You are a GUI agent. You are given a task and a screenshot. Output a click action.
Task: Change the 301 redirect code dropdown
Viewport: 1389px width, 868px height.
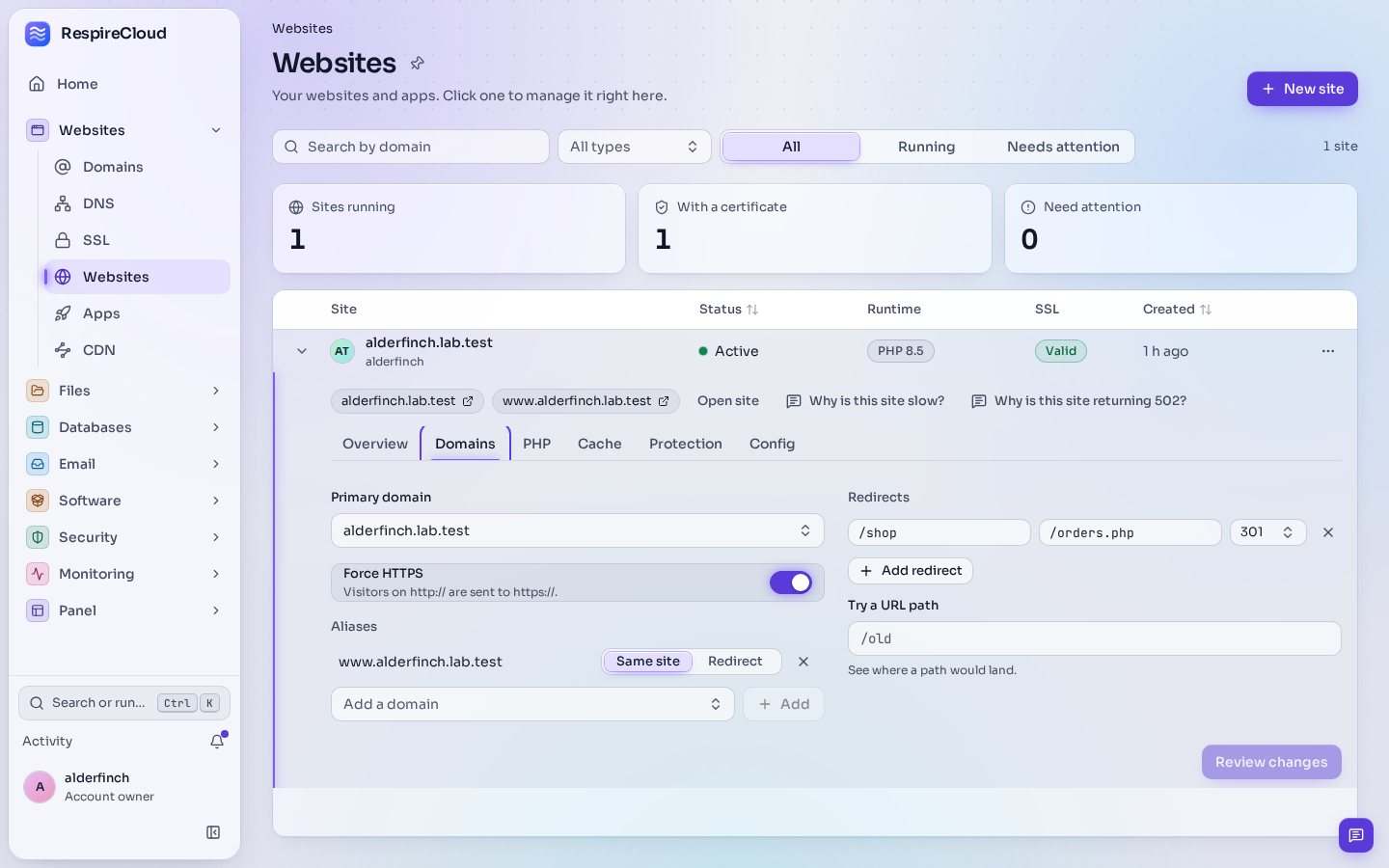coord(1267,532)
